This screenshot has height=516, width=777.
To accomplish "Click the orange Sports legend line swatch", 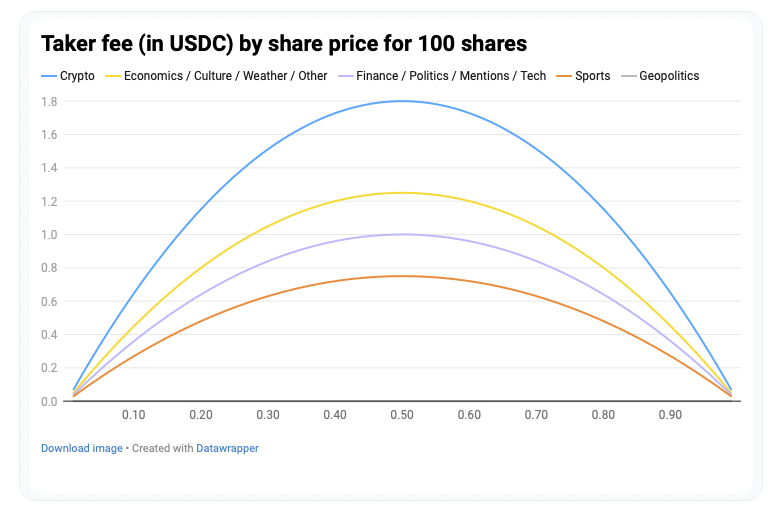I will click(x=563, y=76).
